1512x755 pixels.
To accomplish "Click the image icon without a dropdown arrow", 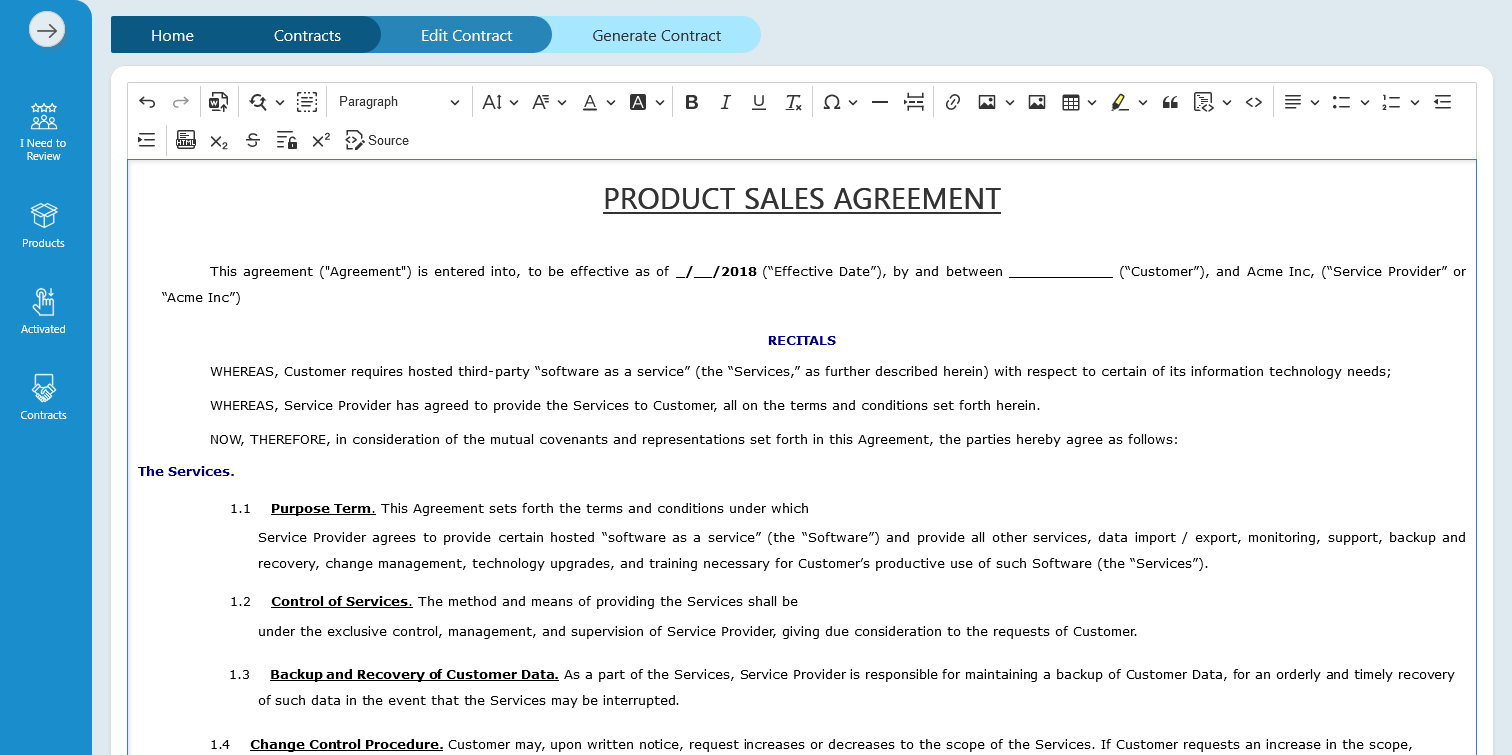I will (1037, 102).
